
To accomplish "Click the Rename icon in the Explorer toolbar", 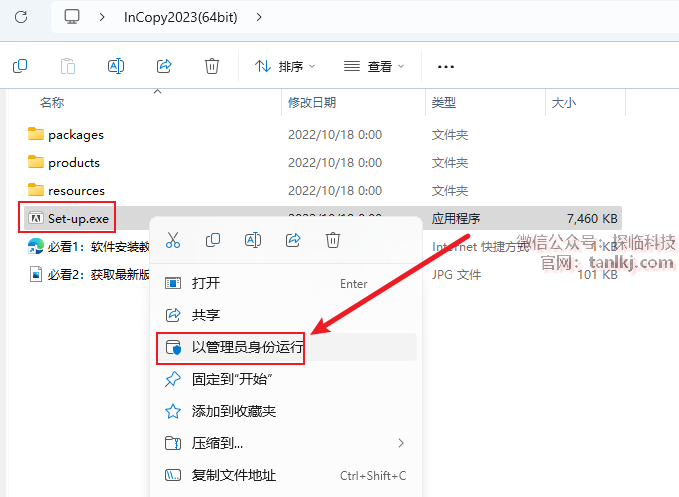I will [116, 66].
